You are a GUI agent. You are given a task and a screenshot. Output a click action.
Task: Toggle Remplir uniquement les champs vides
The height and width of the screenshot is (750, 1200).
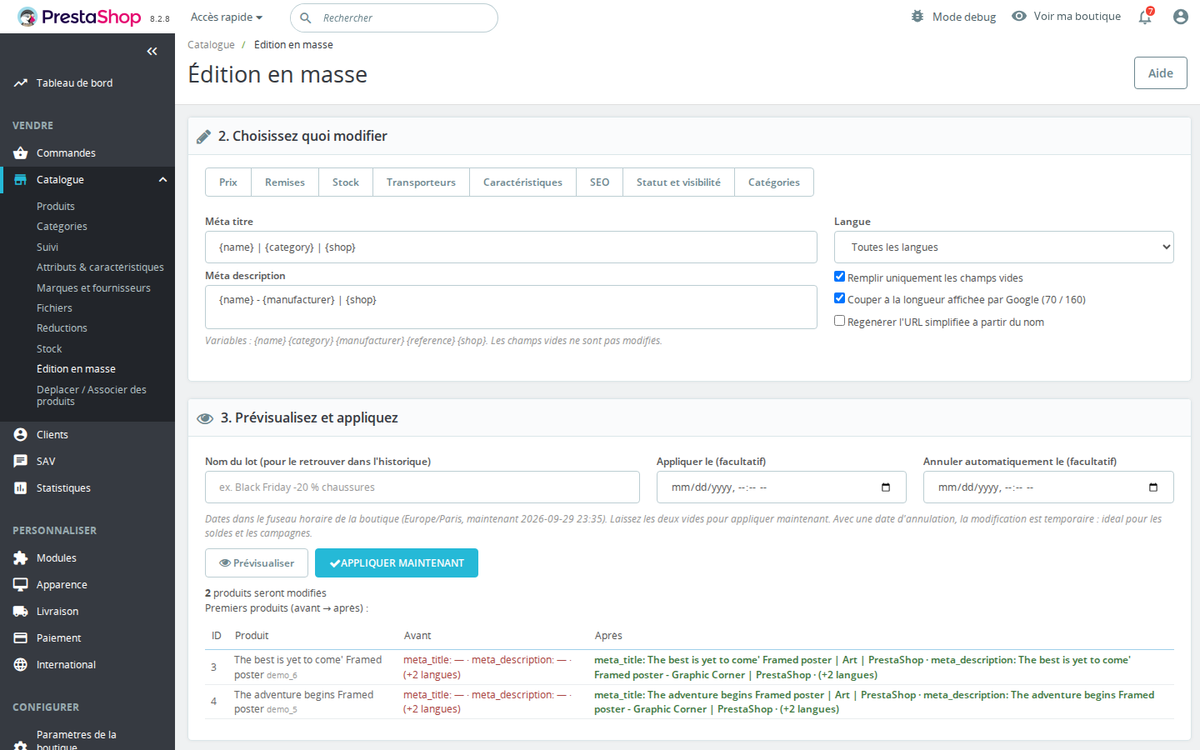(840, 278)
